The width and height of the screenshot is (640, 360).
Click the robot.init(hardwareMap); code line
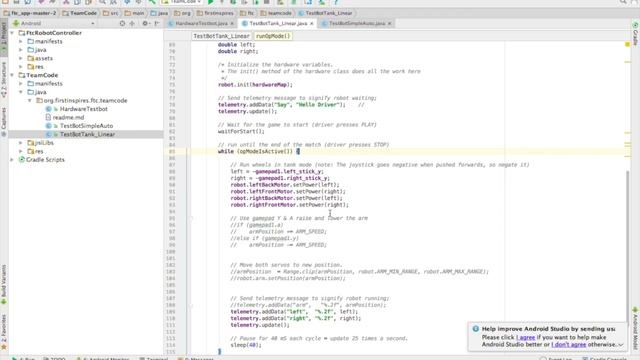(x=256, y=84)
